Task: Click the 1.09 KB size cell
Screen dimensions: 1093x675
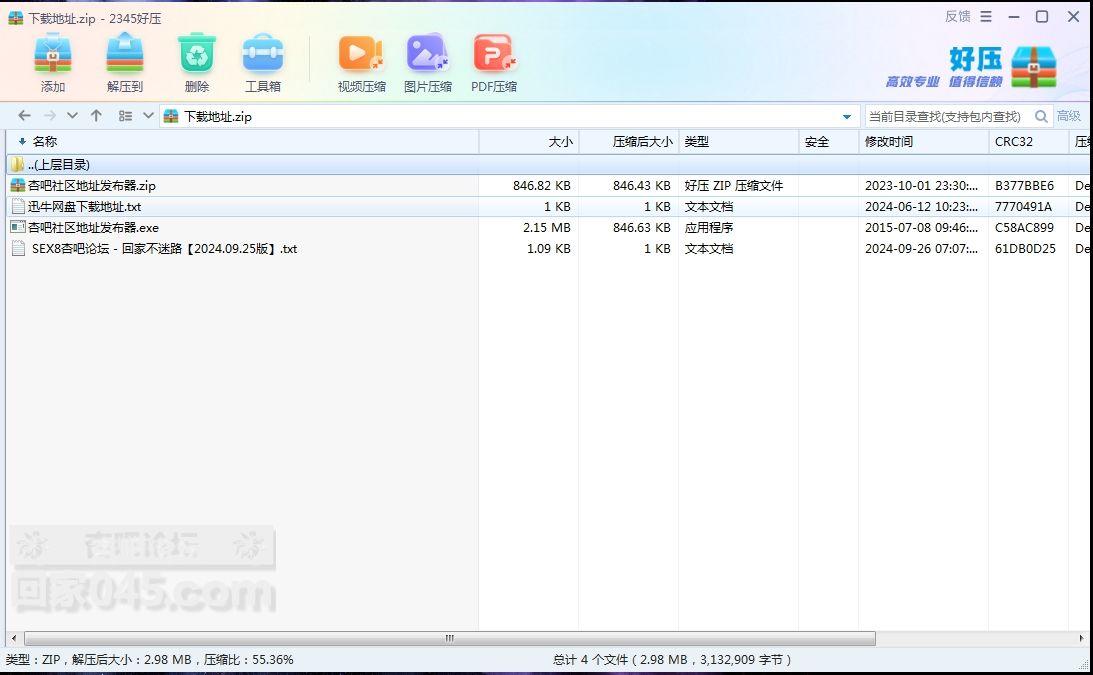Action: tap(549, 248)
